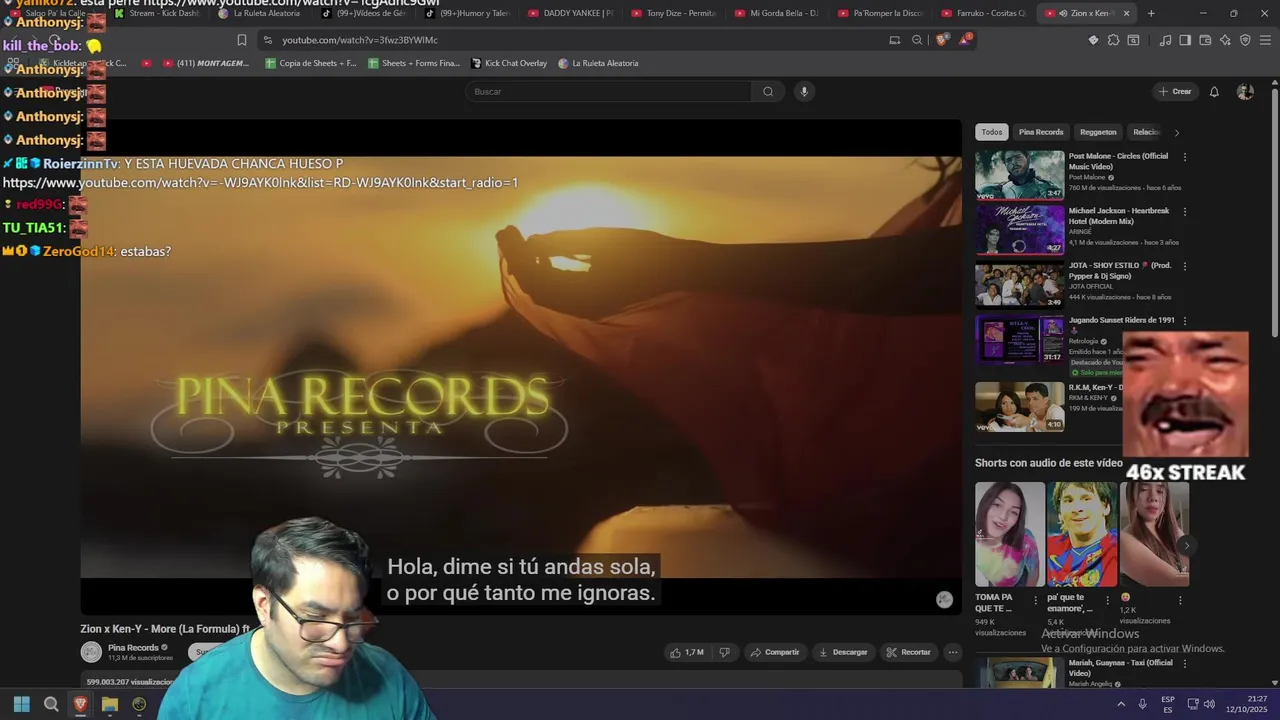Select the Todos filter chip
1280x720 pixels.
pyautogui.click(x=991, y=132)
